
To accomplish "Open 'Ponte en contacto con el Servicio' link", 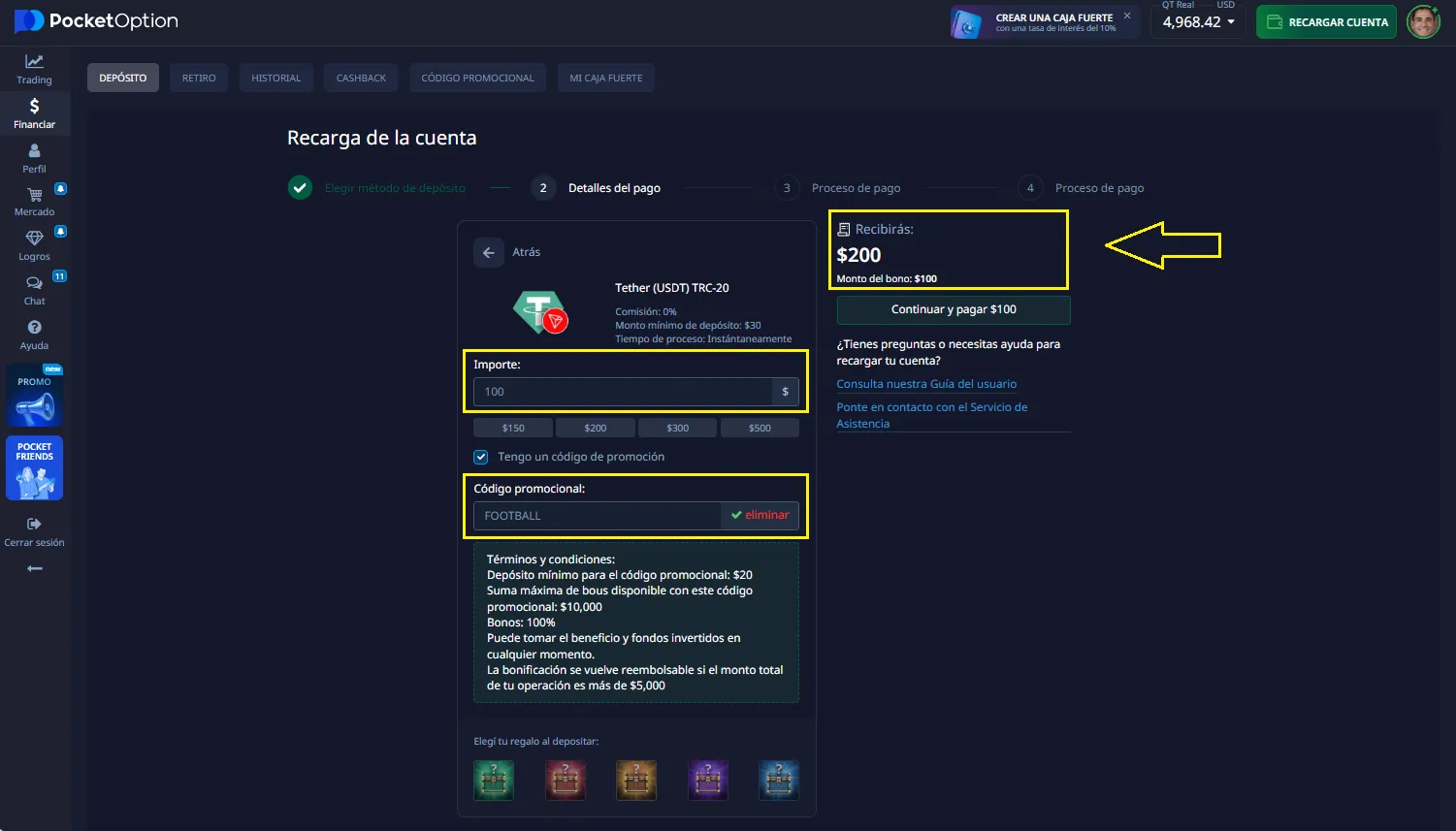I will [932, 415].
